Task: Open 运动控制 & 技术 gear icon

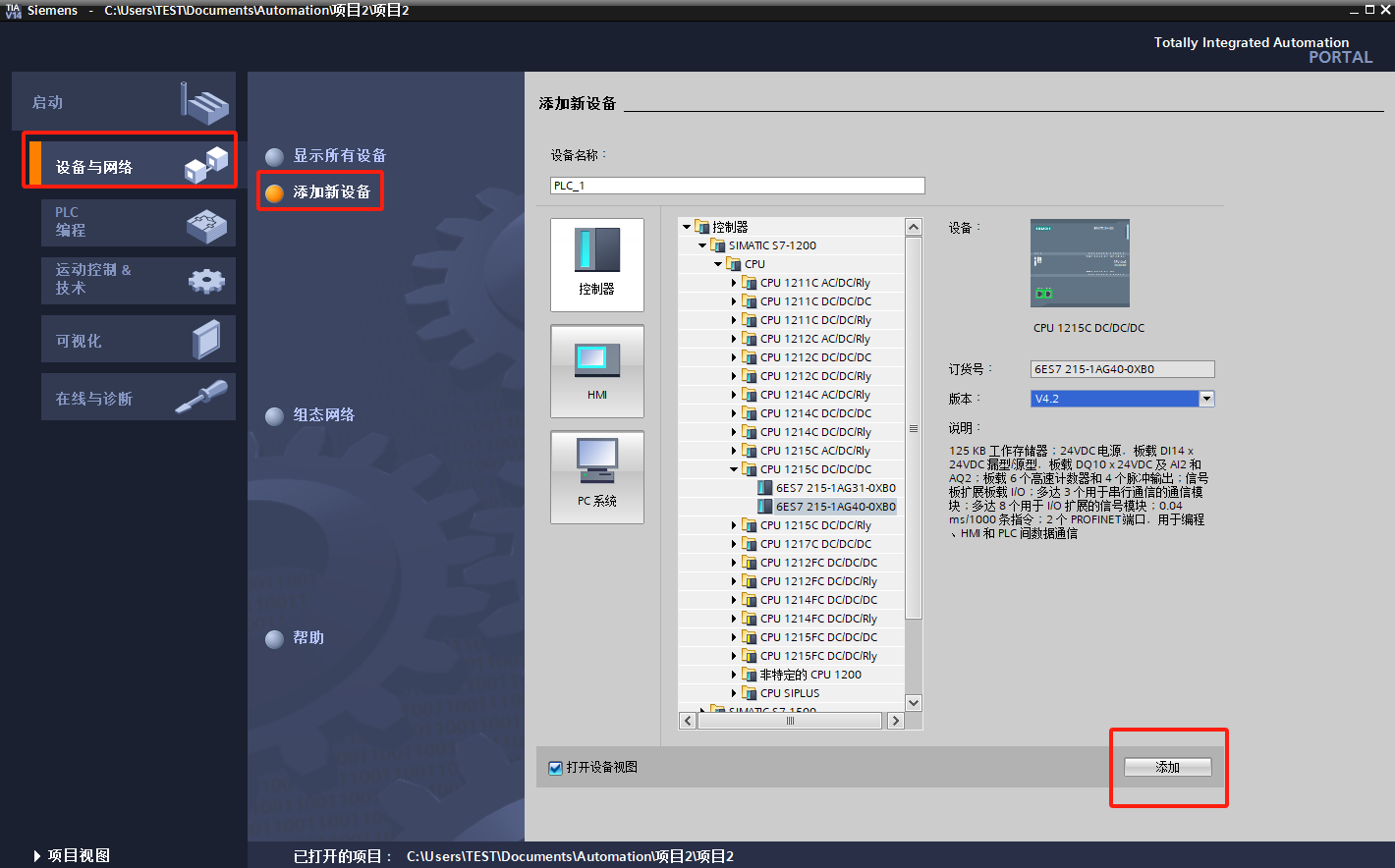Action: pos(206,282)
